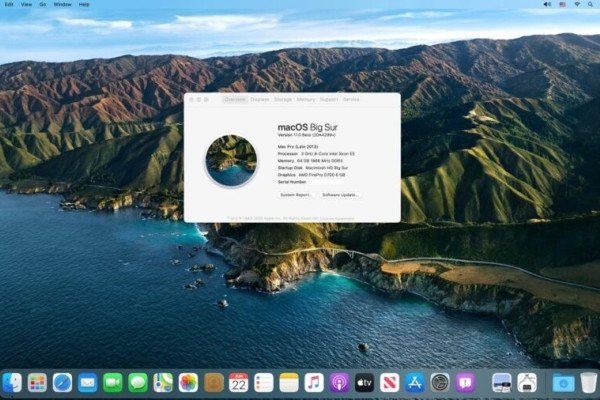This screenshot has height=400, width=600.
Task: Open System Preferences gear icon
Action: pos(440,383)
